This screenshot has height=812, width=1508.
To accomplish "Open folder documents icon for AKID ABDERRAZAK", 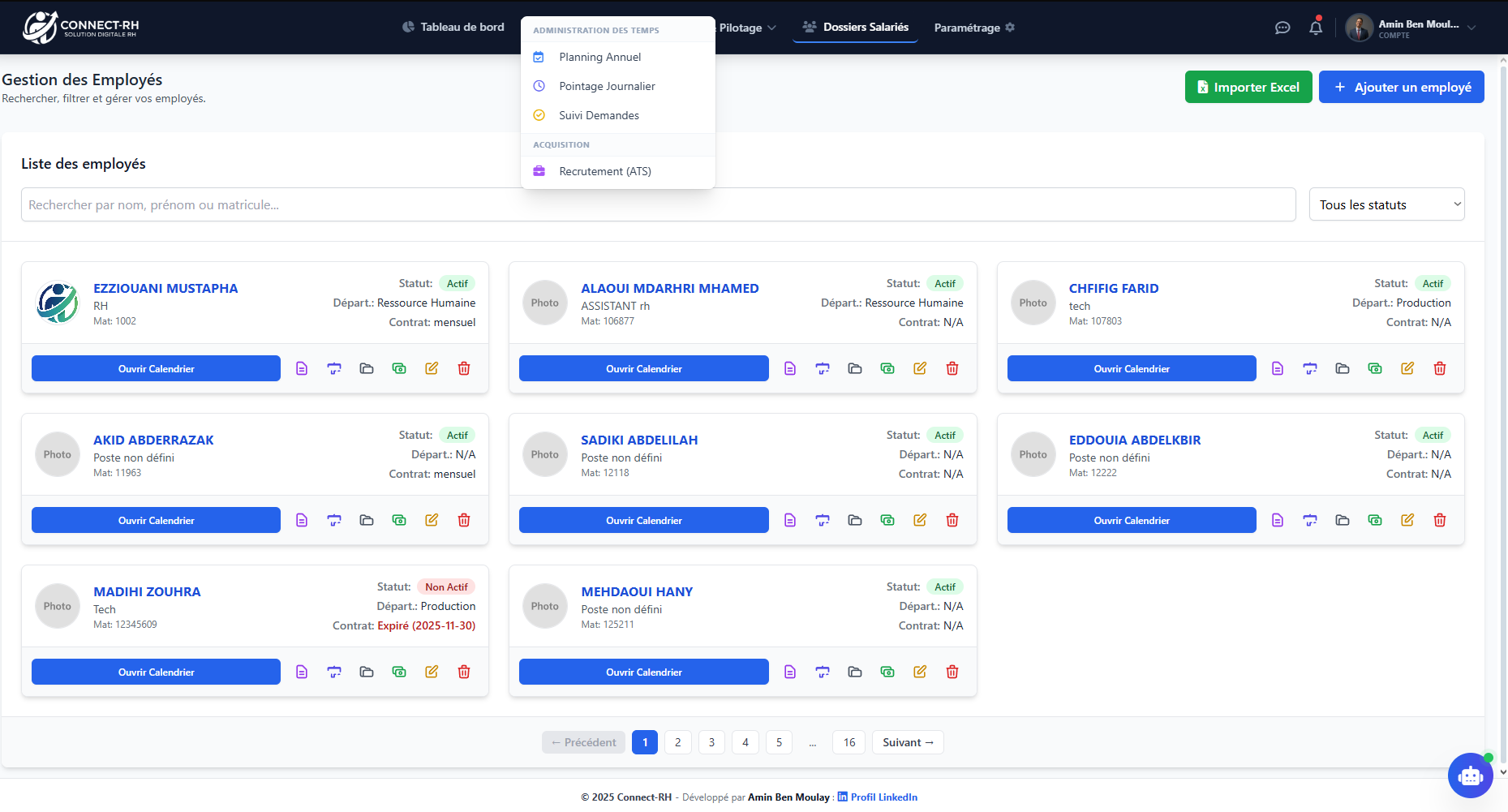I will (367, 520).
